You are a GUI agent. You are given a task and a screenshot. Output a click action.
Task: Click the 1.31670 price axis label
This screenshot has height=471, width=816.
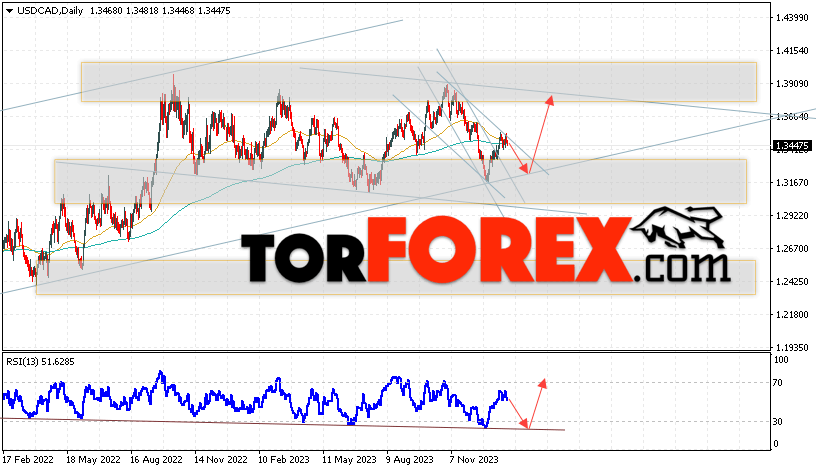(x=792, y=183)
